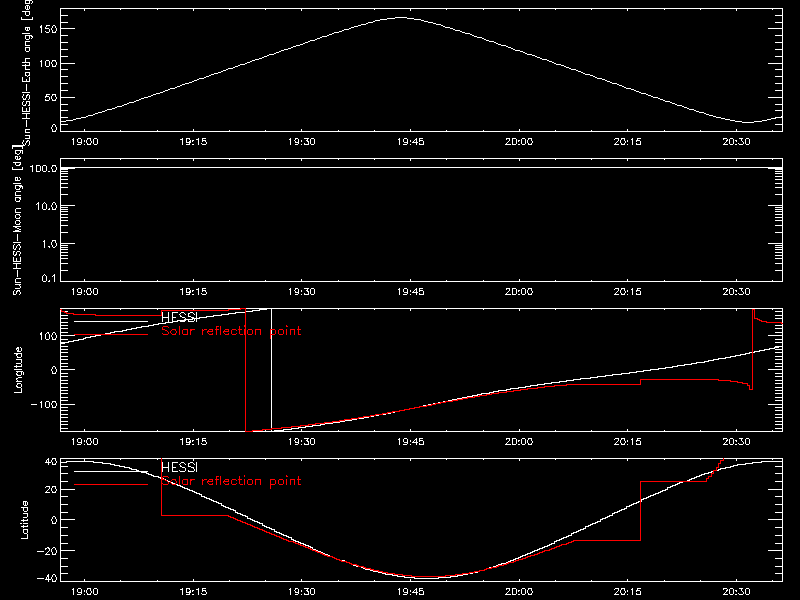800x600 pixels.
Task: Click the red legend line sample in Longitude panel
Action: coord(111,335)
